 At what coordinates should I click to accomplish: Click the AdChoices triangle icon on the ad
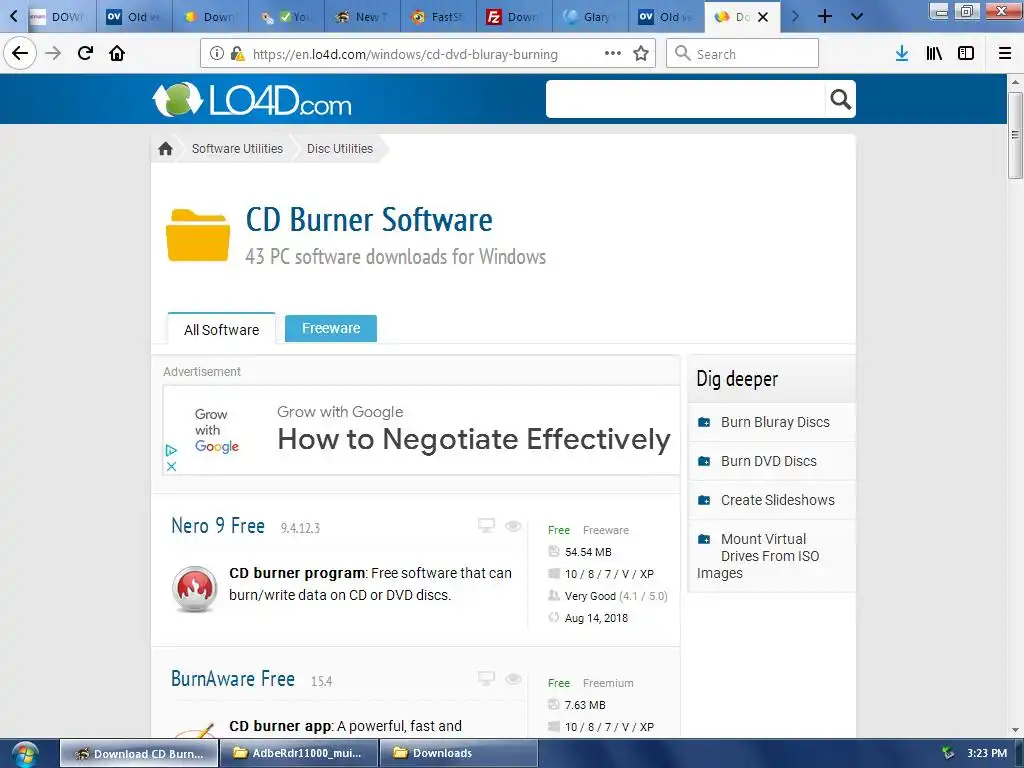[x=171, y=451]
